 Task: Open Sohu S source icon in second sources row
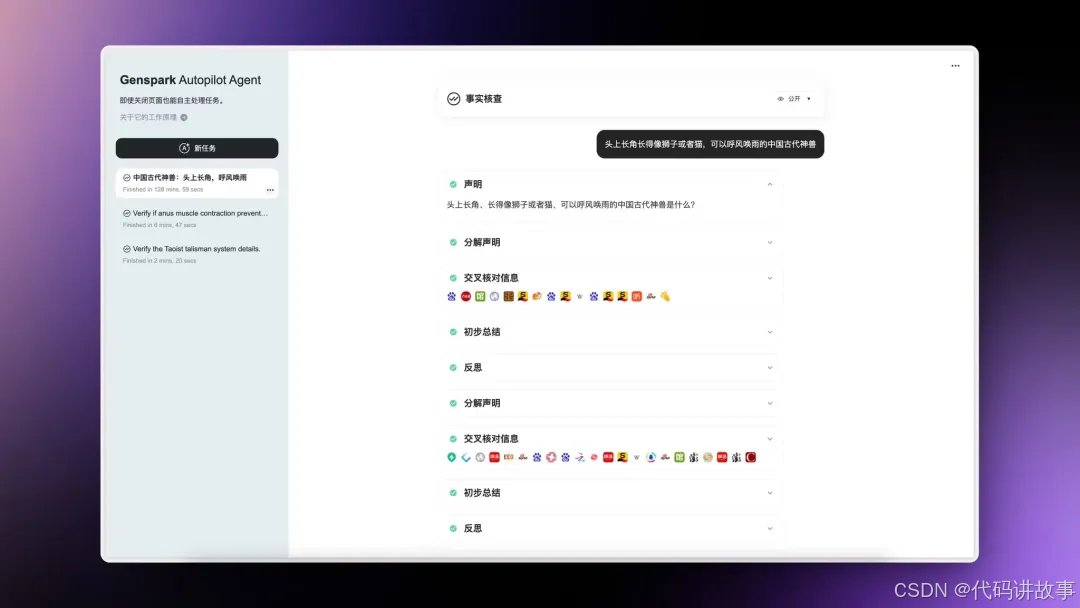[x=623, y=457]
